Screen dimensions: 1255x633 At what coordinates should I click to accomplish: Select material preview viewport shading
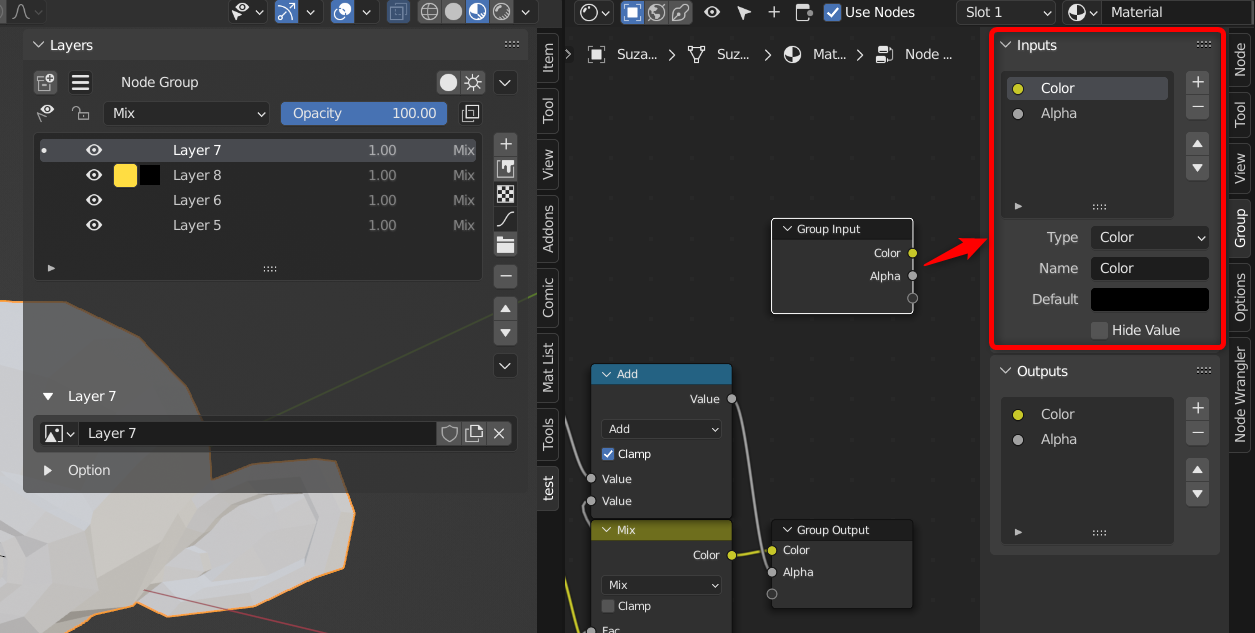click(477, 12)
